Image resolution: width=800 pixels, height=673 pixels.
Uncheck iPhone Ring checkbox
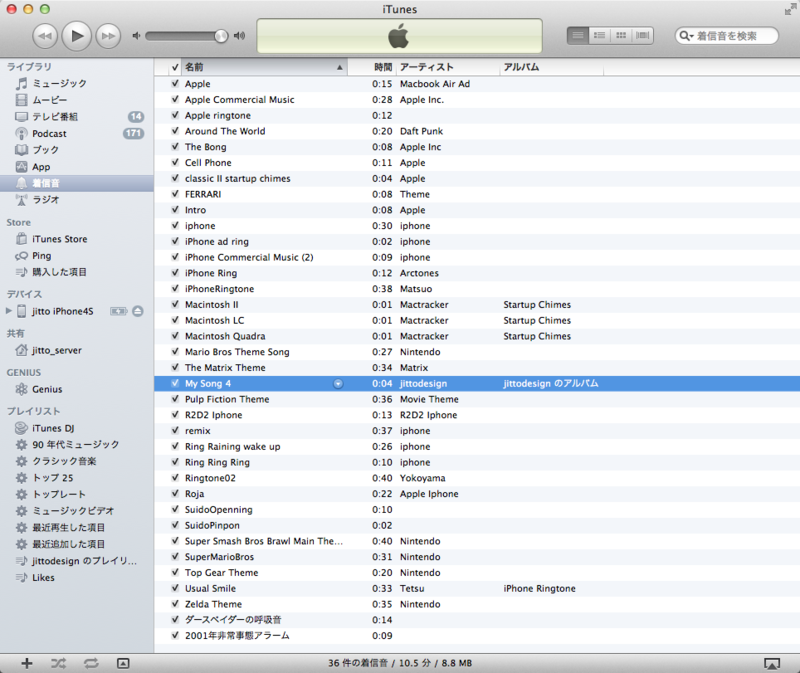[x=175, y=272]
